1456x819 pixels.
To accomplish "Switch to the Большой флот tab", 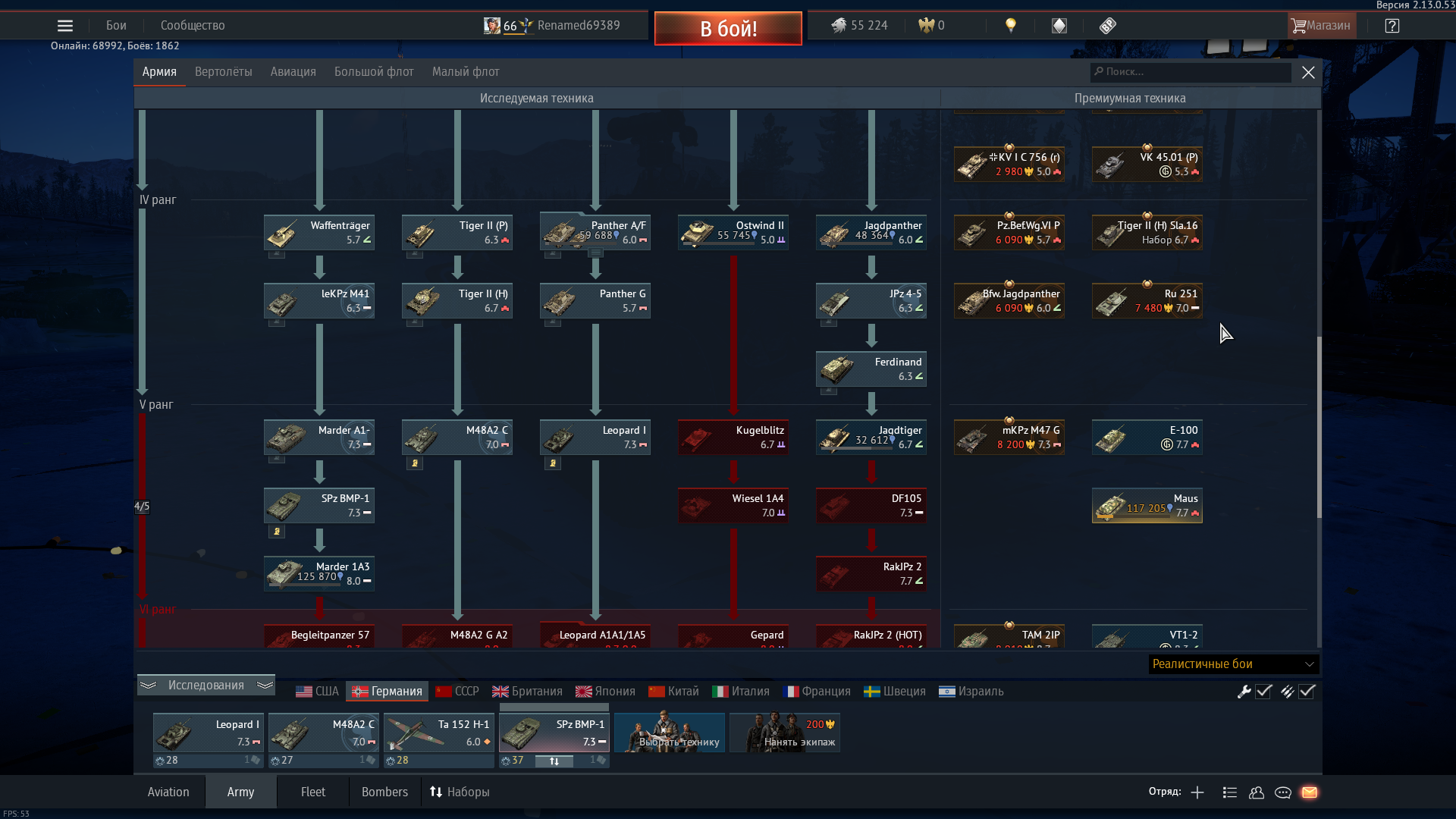I will (374, 72).
